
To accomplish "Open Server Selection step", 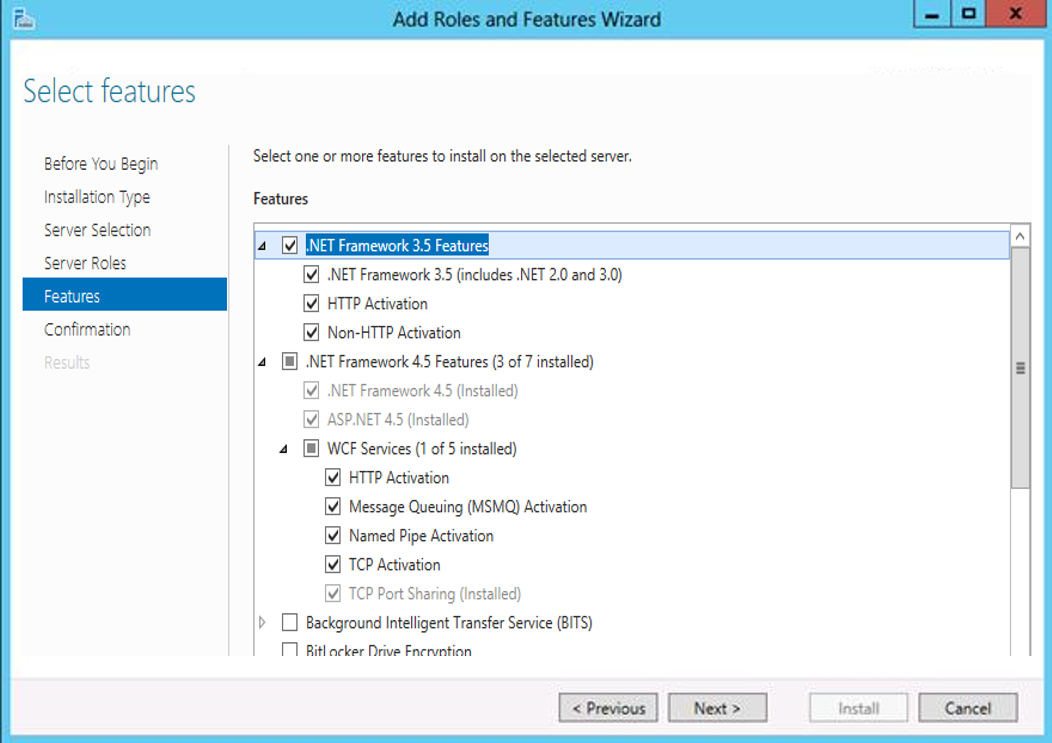I will (x=97, y=230).
